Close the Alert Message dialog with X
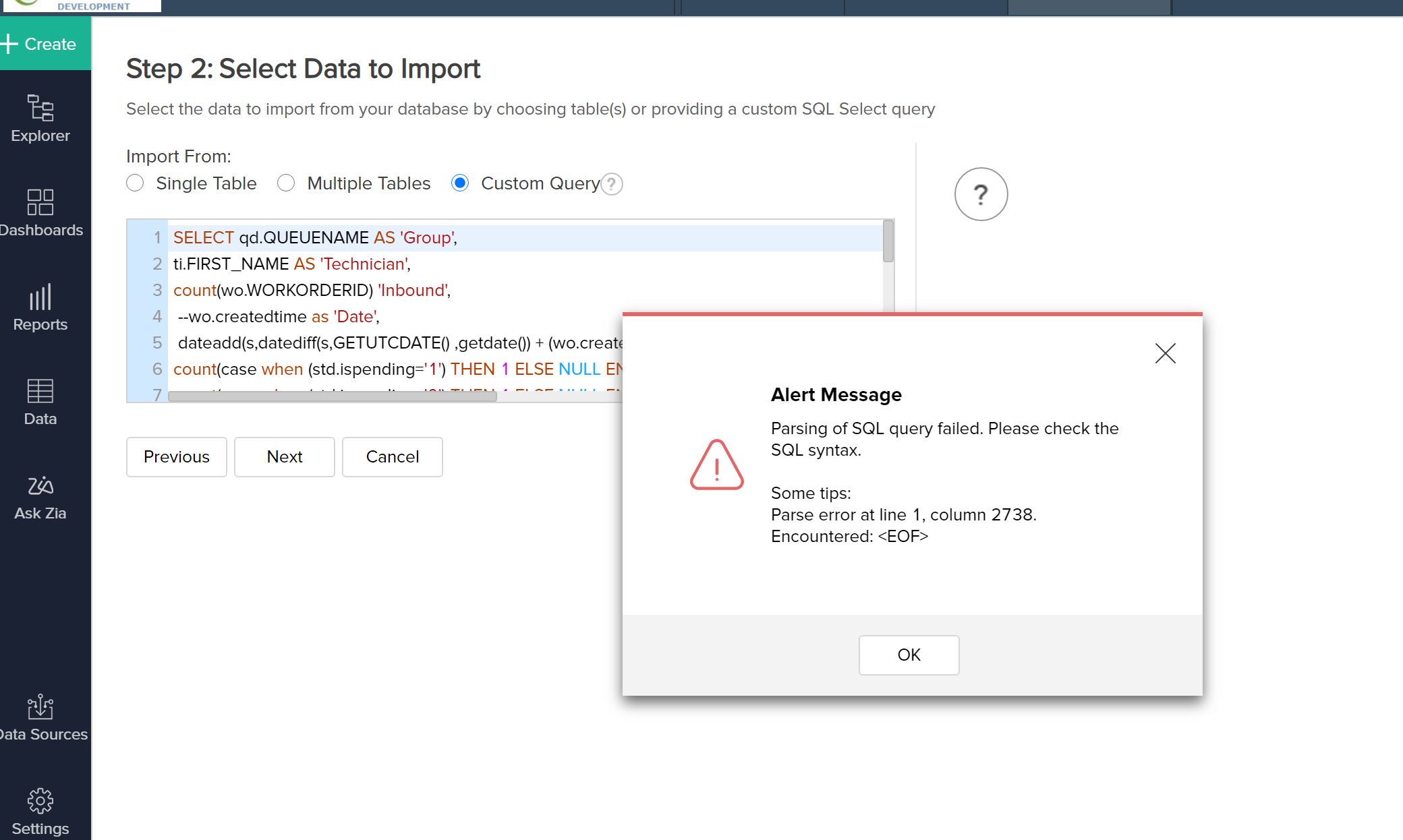Screen dimensions: 1403x840 1165,353
